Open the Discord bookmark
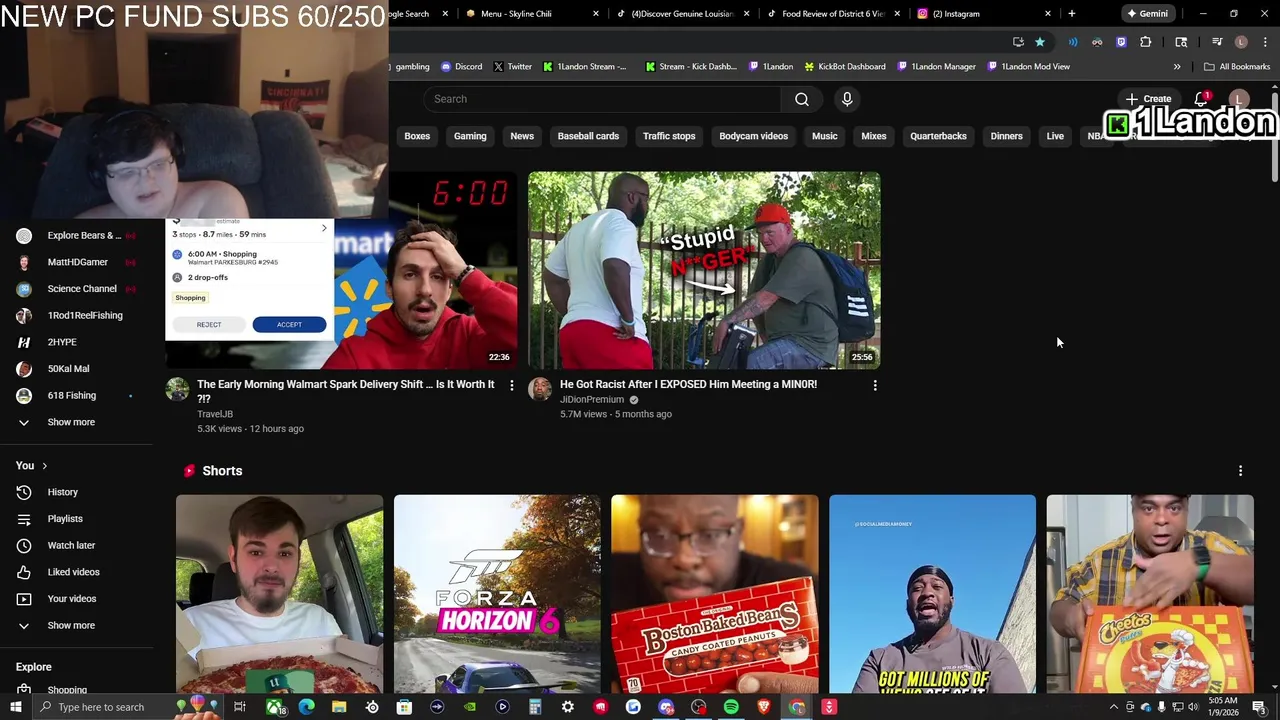1280x720 pixels. pos(462,67)
